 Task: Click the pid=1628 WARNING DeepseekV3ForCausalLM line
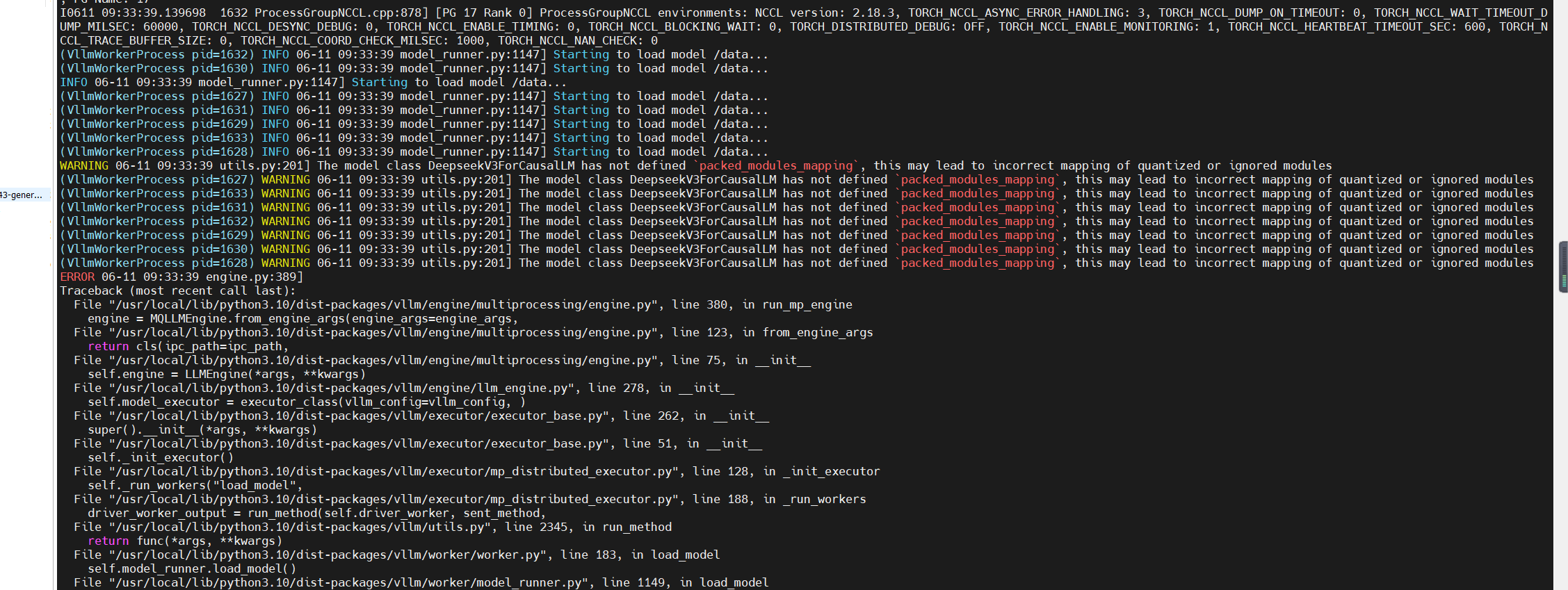click(x=797, y=263)
